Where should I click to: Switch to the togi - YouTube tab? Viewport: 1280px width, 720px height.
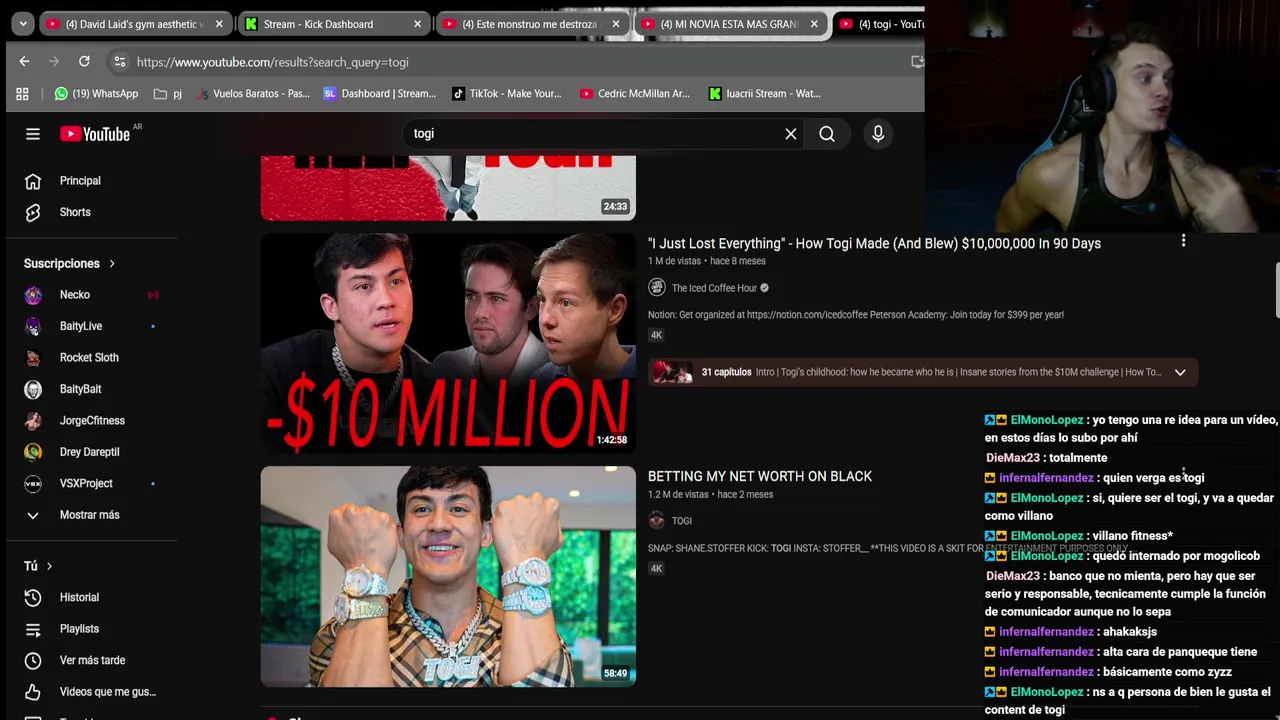click(x=879, y=24)
